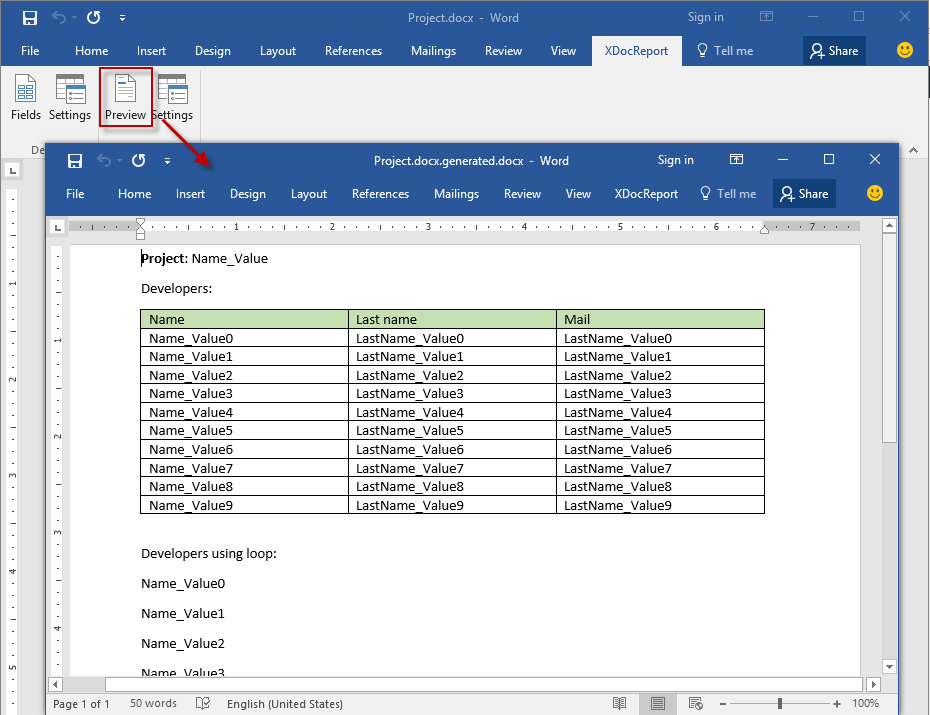Expand Quick Access Toolbar dropdown in the Project.docx window
This screenshot has width=930, height=715.
[x=122, y=18]
